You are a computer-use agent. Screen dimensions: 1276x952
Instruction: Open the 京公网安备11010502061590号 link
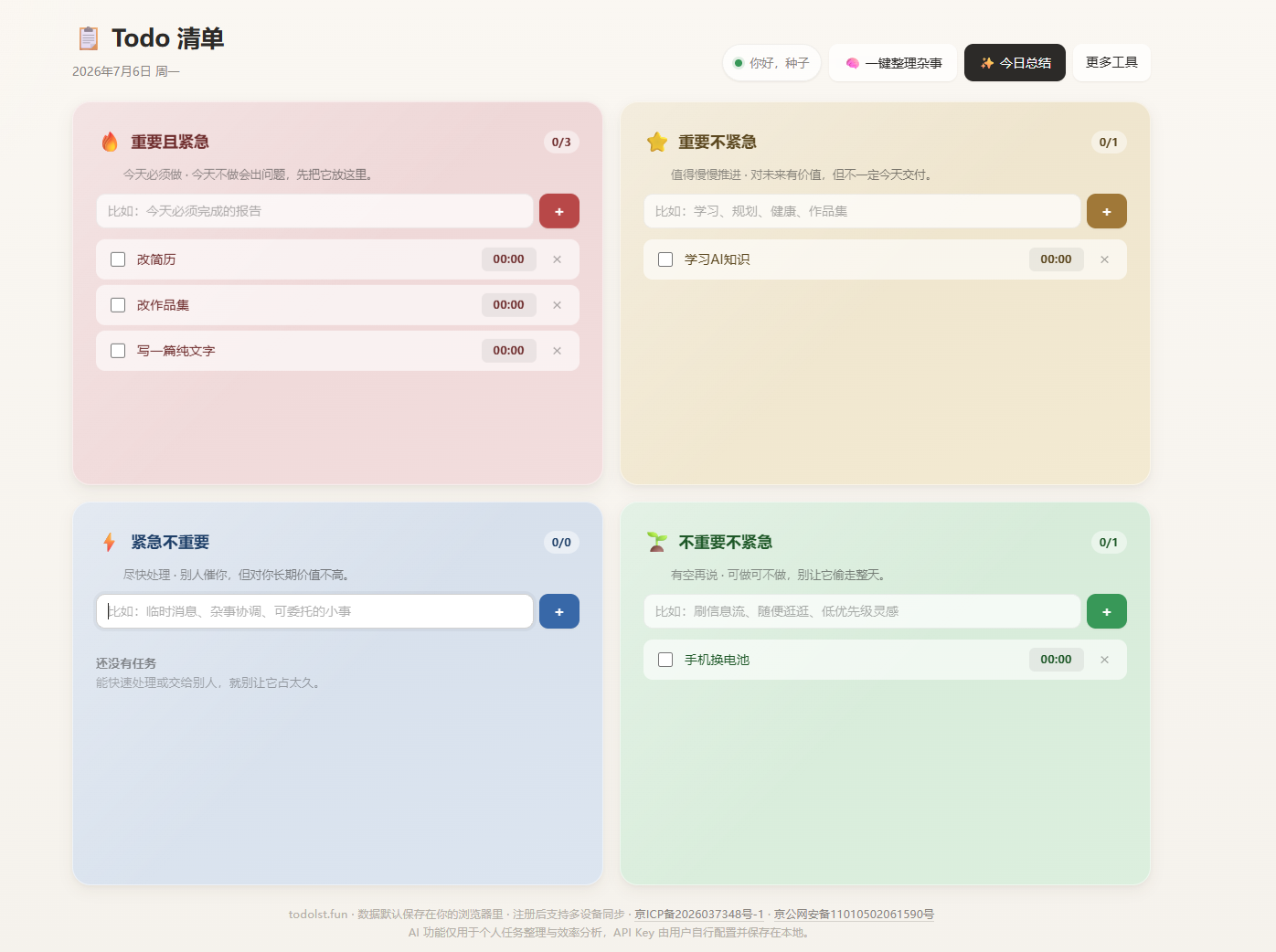(854, 915)
